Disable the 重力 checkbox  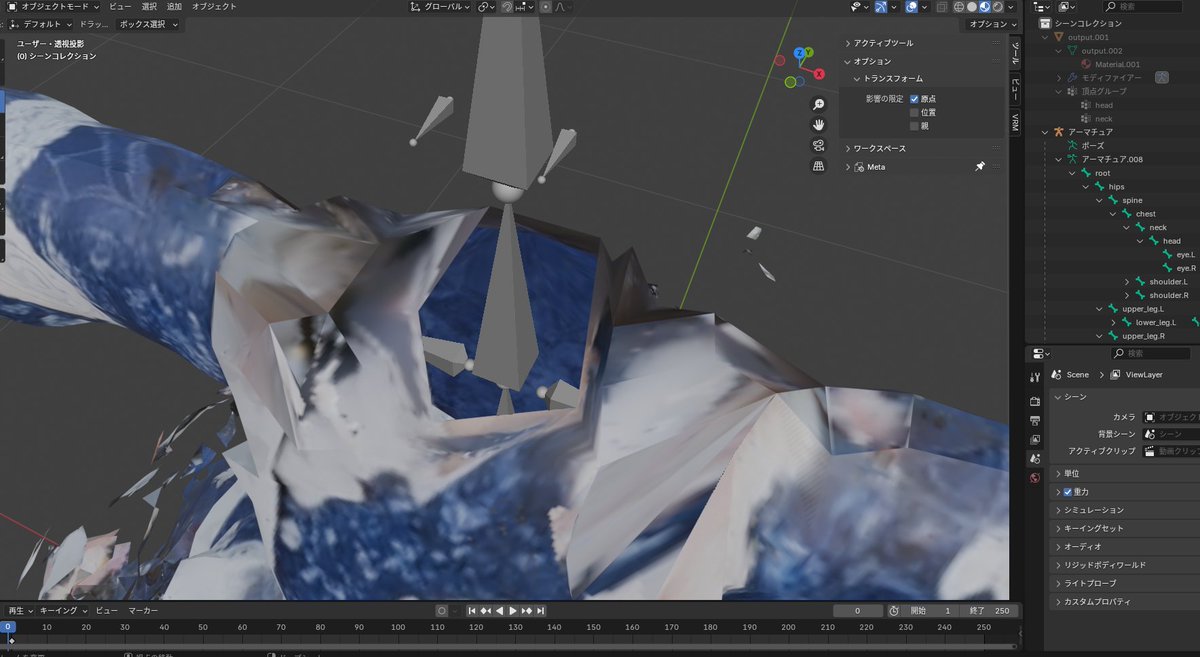tap(1067, 492)
